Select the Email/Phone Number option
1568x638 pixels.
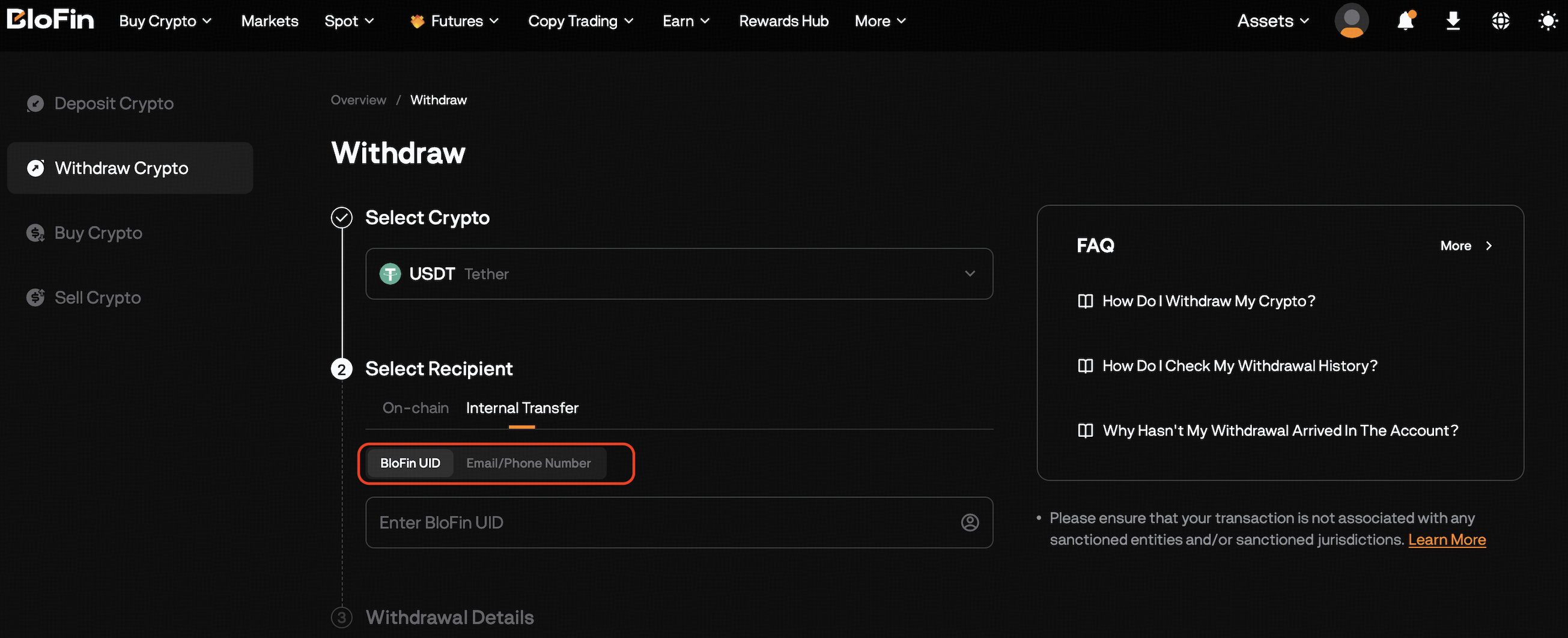tap(528, 463)
